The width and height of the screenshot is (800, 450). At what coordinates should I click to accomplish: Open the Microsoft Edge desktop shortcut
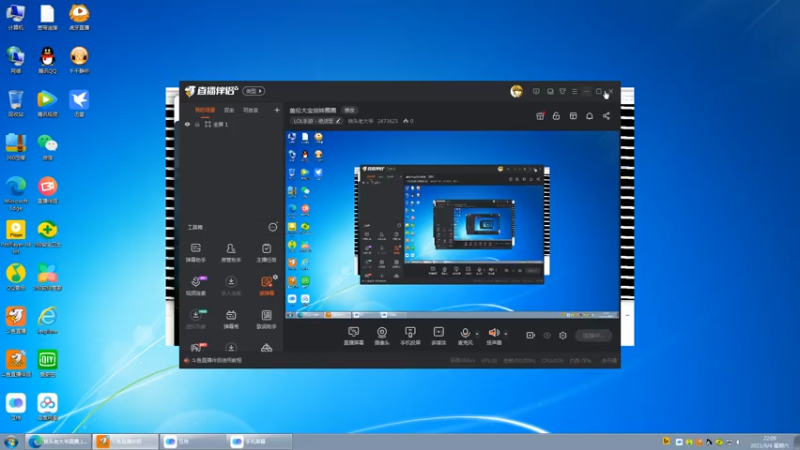click(16, 193)
